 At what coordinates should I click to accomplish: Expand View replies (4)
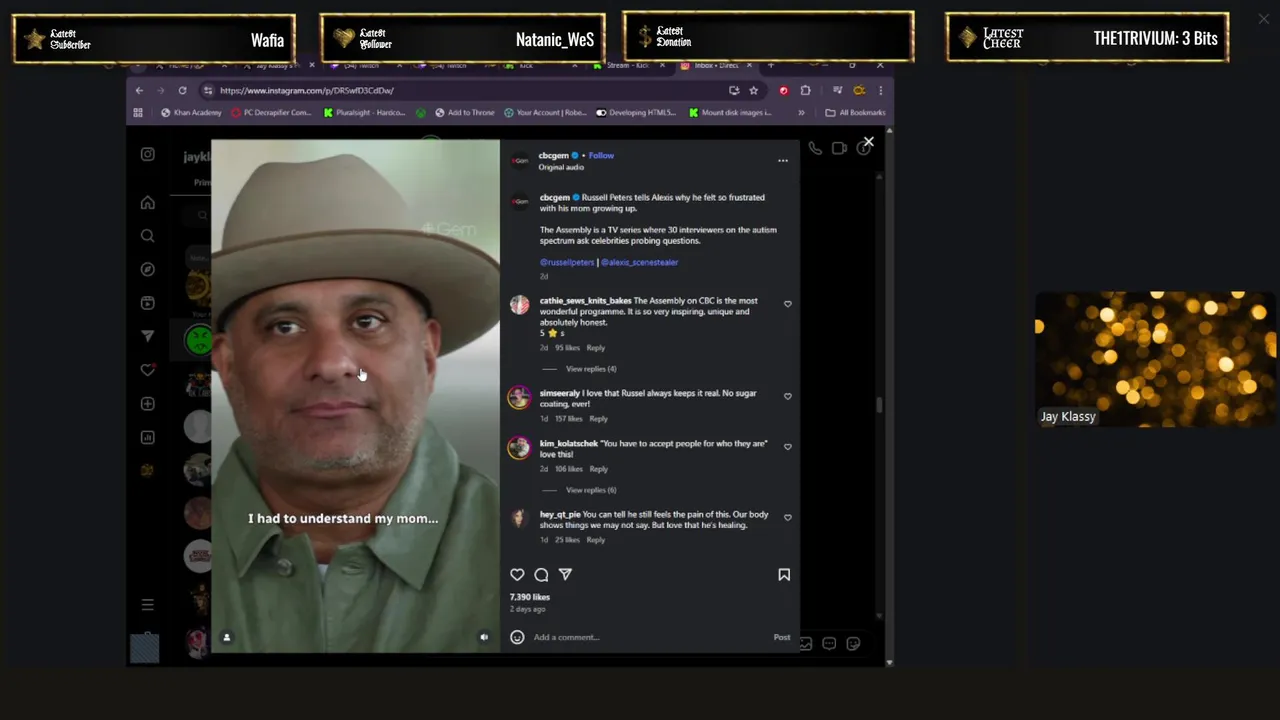tap(591, 369)
